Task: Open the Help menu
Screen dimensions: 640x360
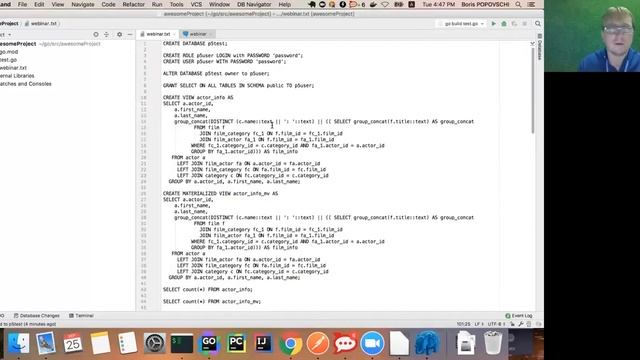Action: pos(284,4)
